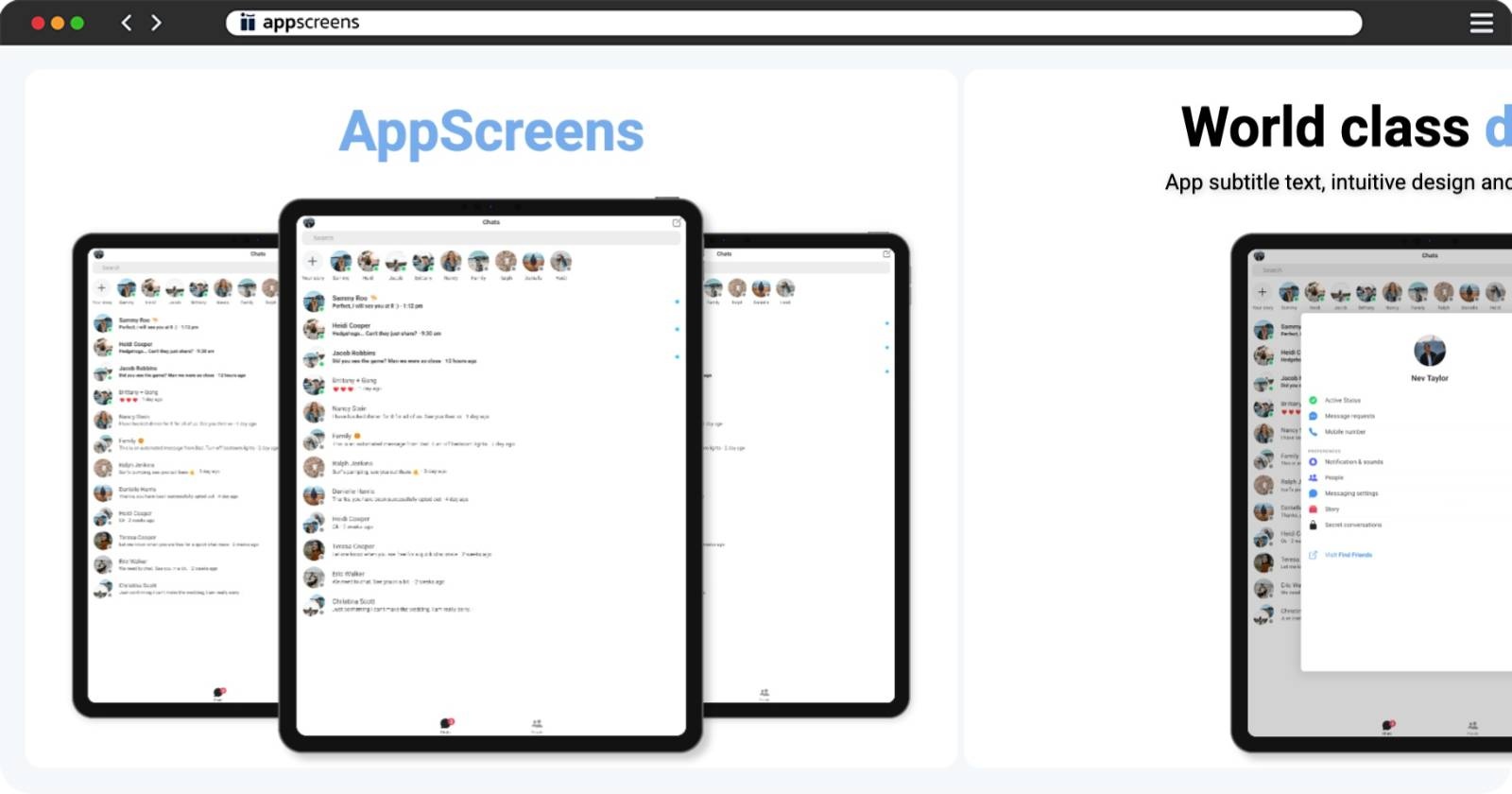Tap the compose icon on the front tablet
This screenshot has height=794, width=1512.
[x=677, y=223]
